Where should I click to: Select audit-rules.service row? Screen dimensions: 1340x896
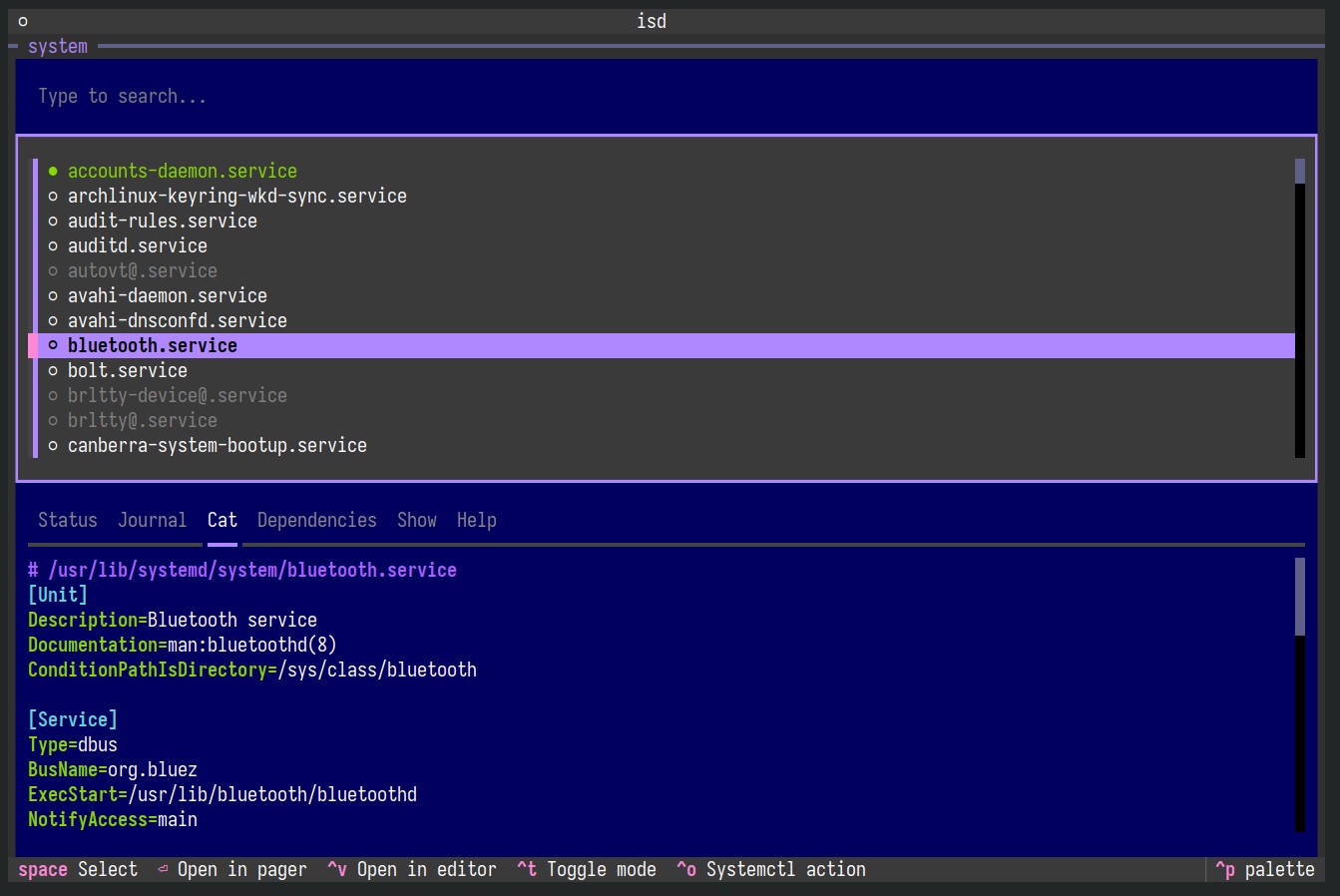pos(666,221)
